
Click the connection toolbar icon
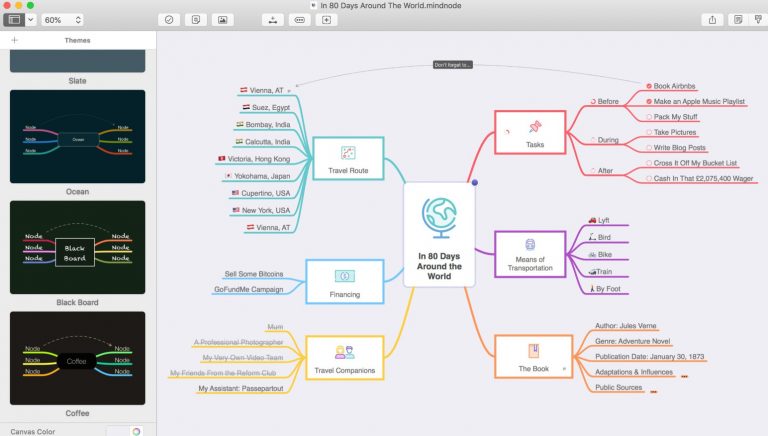[300, 20]
